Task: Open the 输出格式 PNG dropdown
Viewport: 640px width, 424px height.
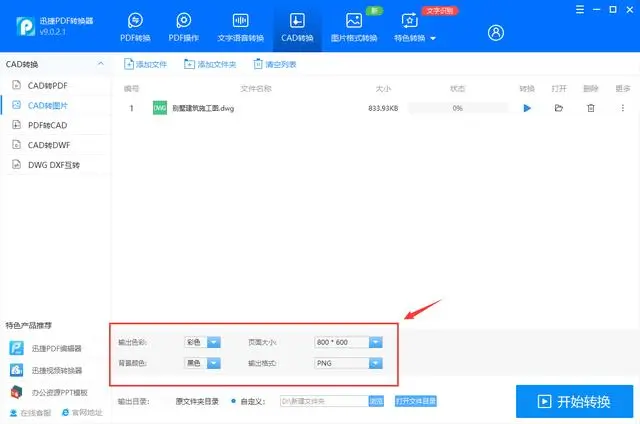Action: pos(375,363)
